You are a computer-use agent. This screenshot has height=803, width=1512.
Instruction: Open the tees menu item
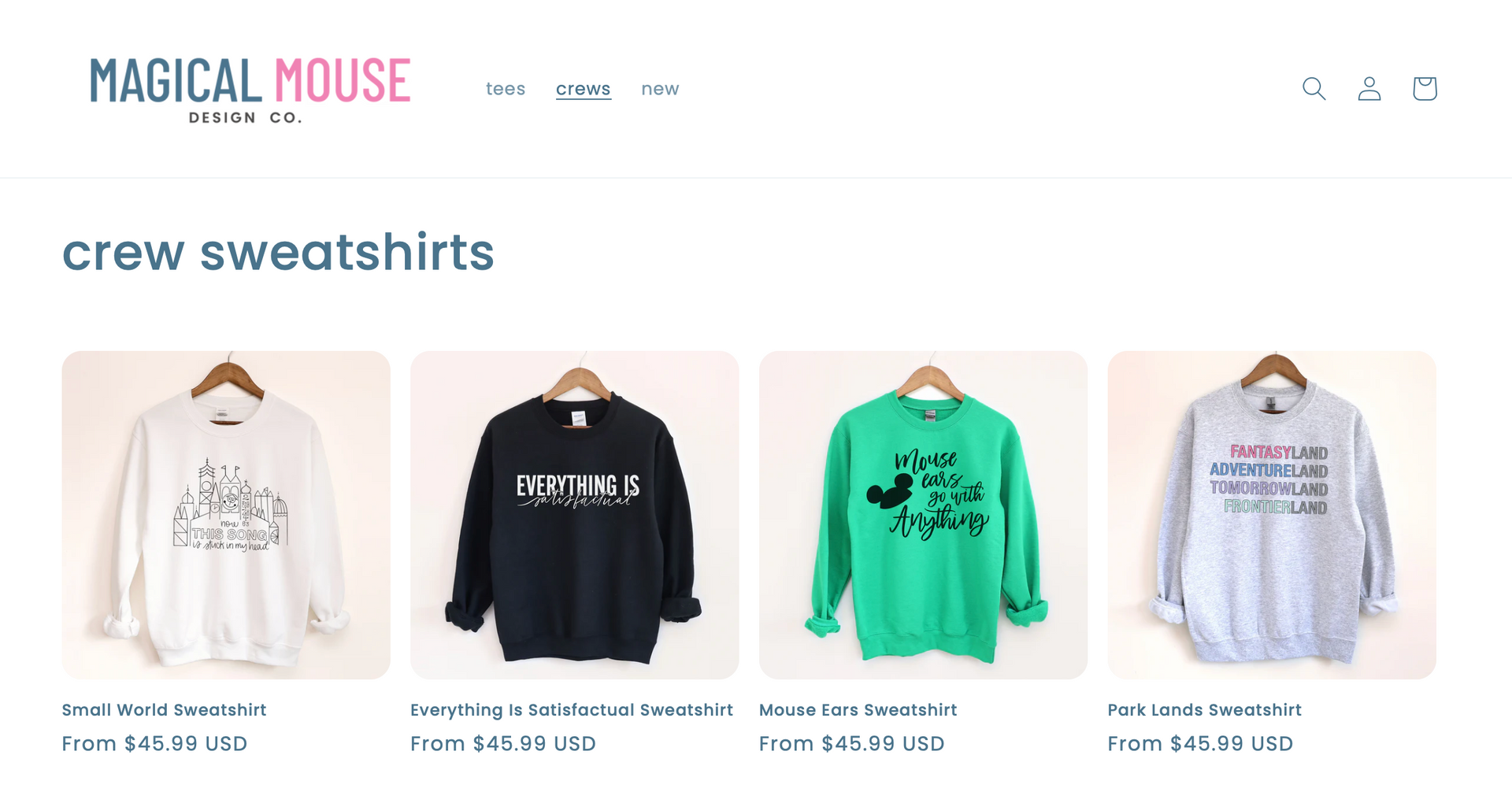[506, 89]
